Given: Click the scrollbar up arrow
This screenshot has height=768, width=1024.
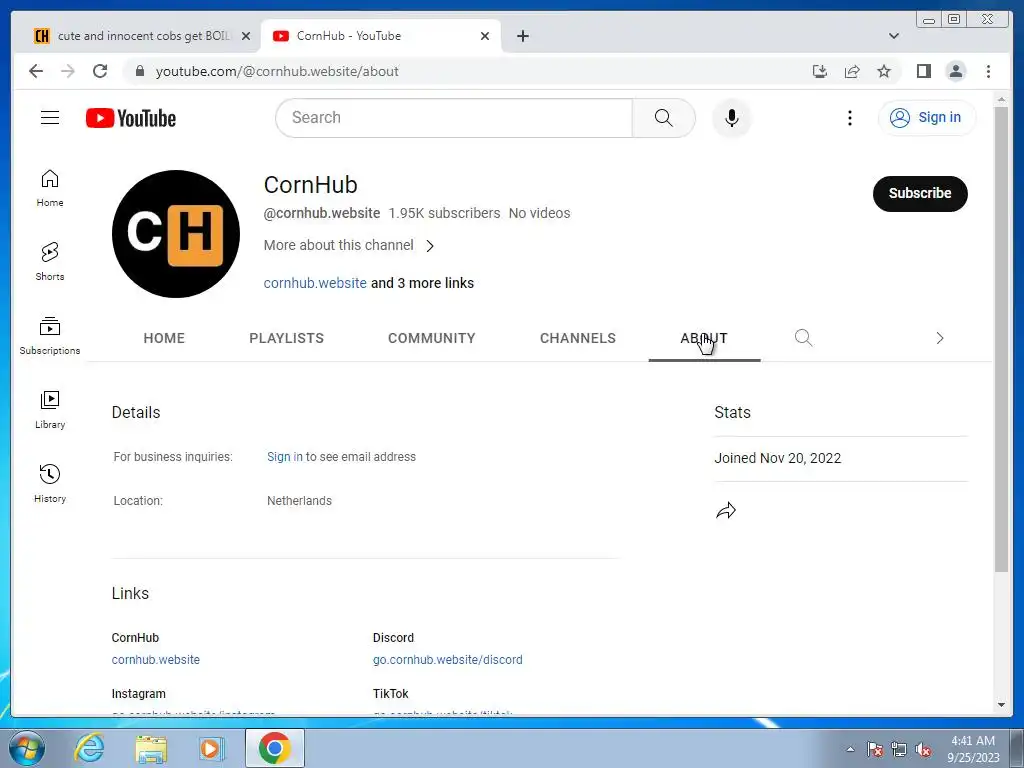Looking at the screenshot, I should pos(1001,100).
